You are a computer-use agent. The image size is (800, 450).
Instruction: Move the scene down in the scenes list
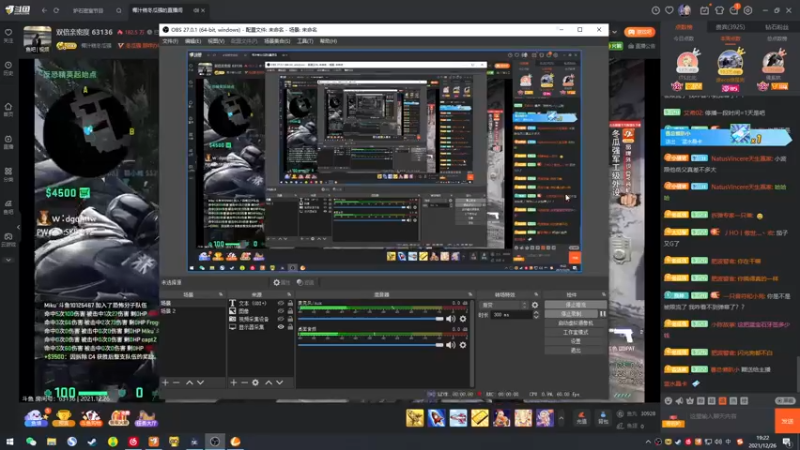(201, 382)
